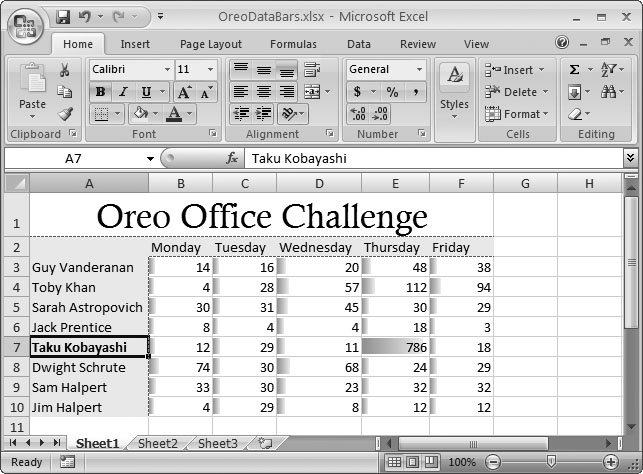This screenshot has height=474, width=643.
Task: Toggle align text left
Action: click(x=241, y=92)
